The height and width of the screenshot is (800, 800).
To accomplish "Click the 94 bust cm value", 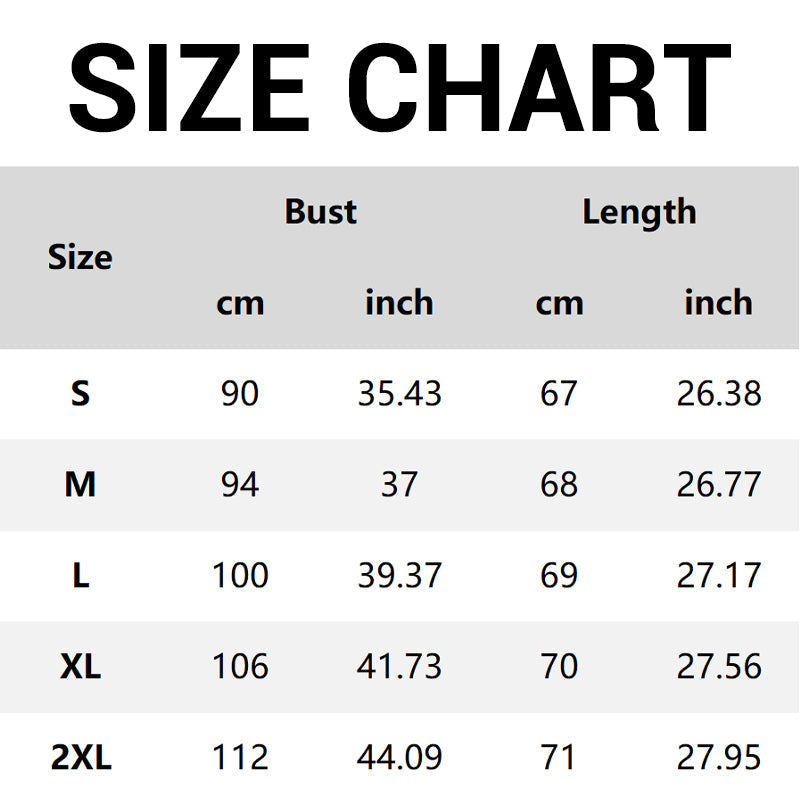I will pos(240,485).
